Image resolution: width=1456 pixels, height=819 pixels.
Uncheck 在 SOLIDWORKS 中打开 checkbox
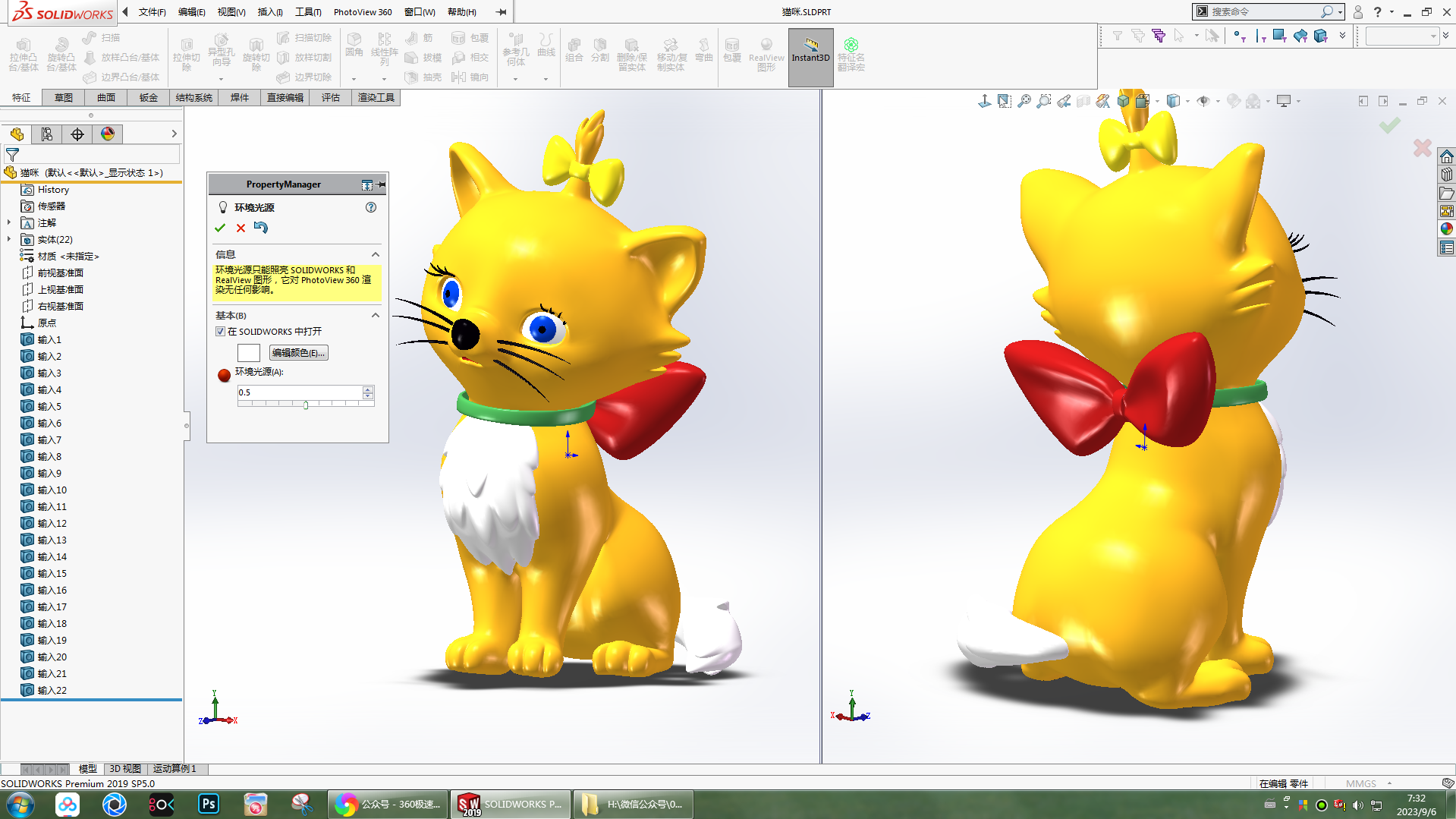click(220, 332)
